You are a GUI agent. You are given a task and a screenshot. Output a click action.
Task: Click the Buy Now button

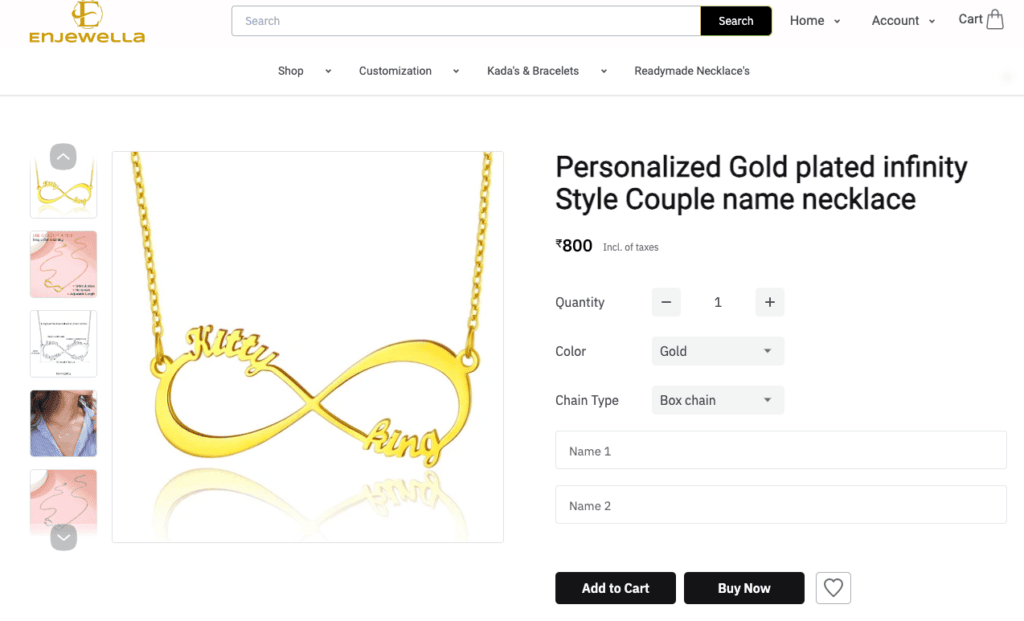pyautogui.click(x=744, y=588)
